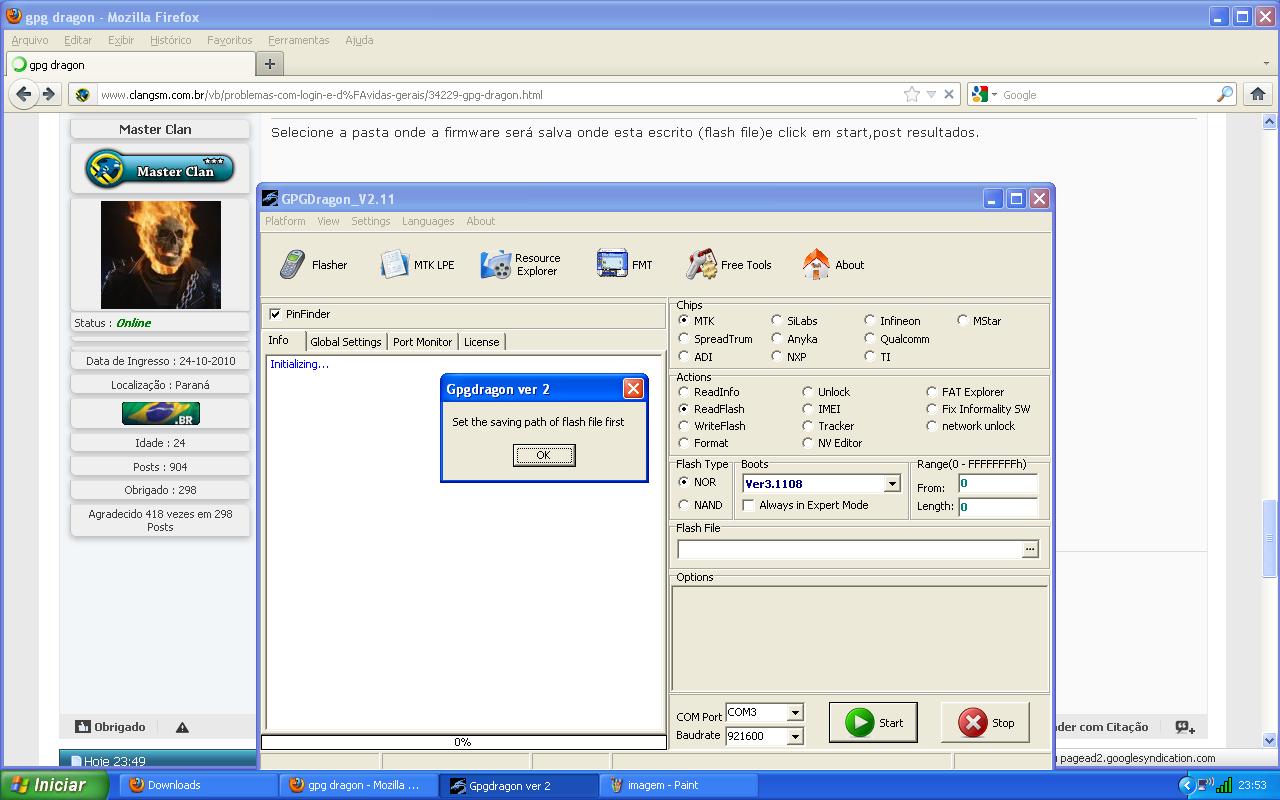Switch to the Global Settings tab
Image resolution: width=1280 pixels, height=800 pixels.
346,342
